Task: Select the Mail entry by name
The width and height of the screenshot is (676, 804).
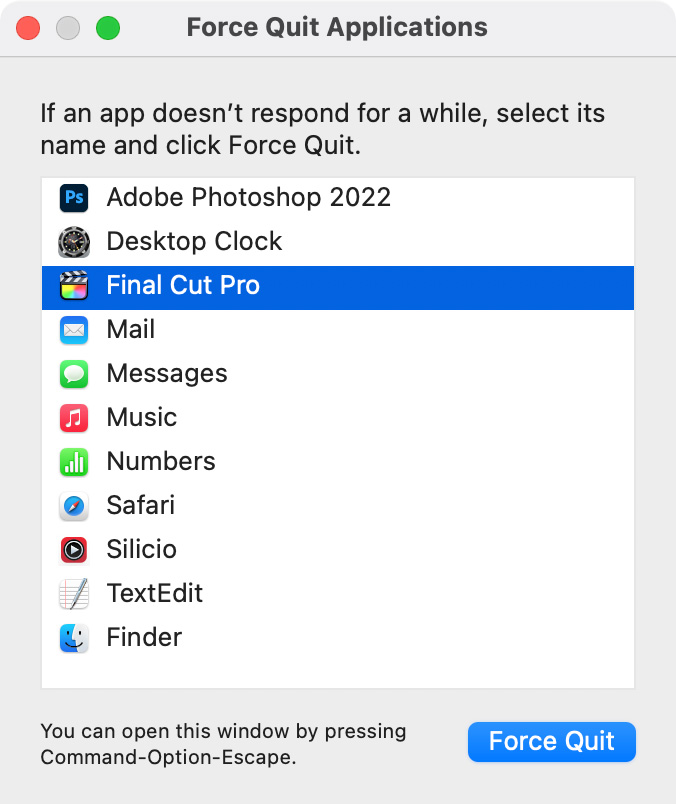Action: tap(131, 329)
